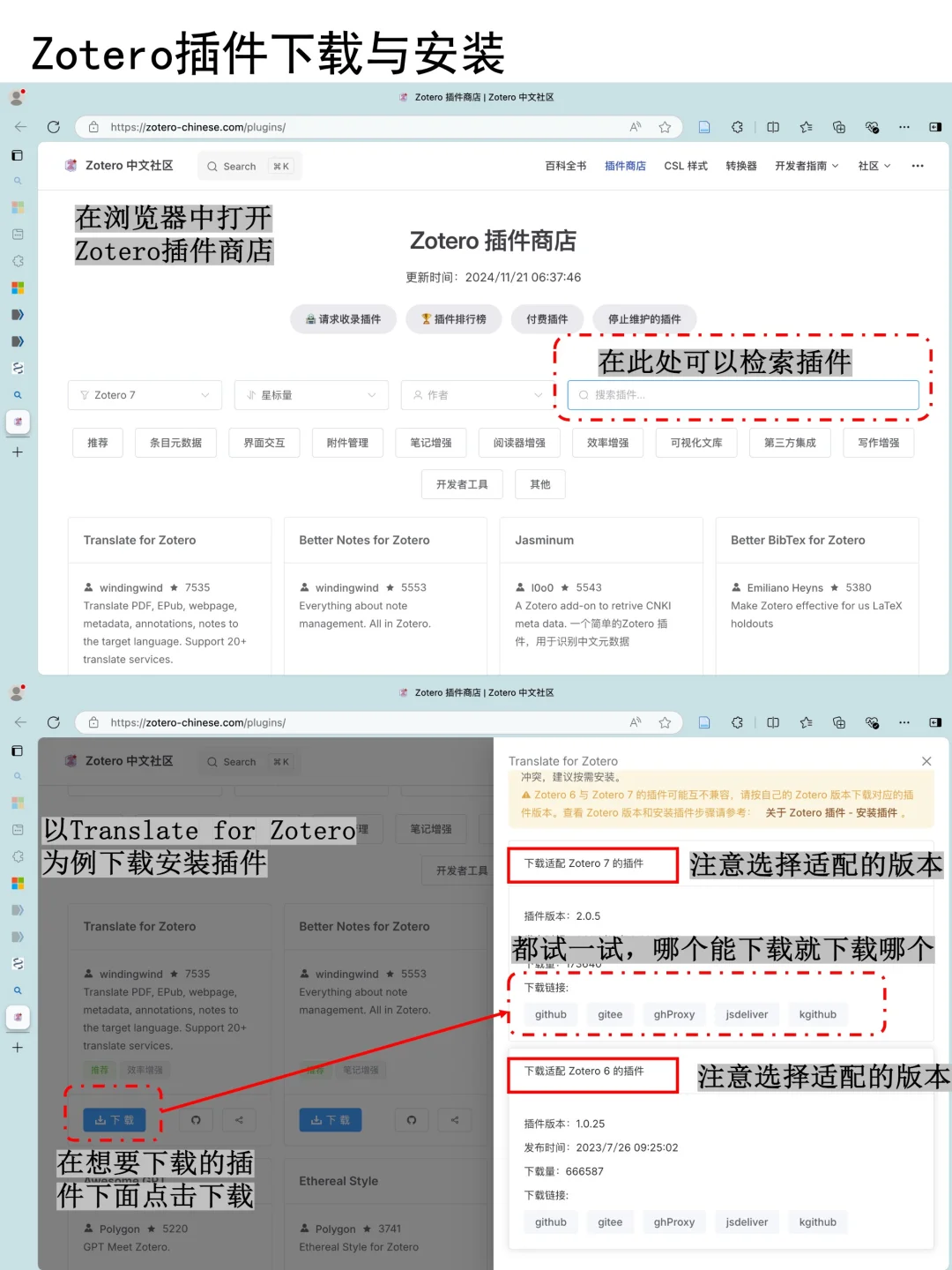
Task: Click the back arrow in bottom browser window
Action: tap(20, 722)
